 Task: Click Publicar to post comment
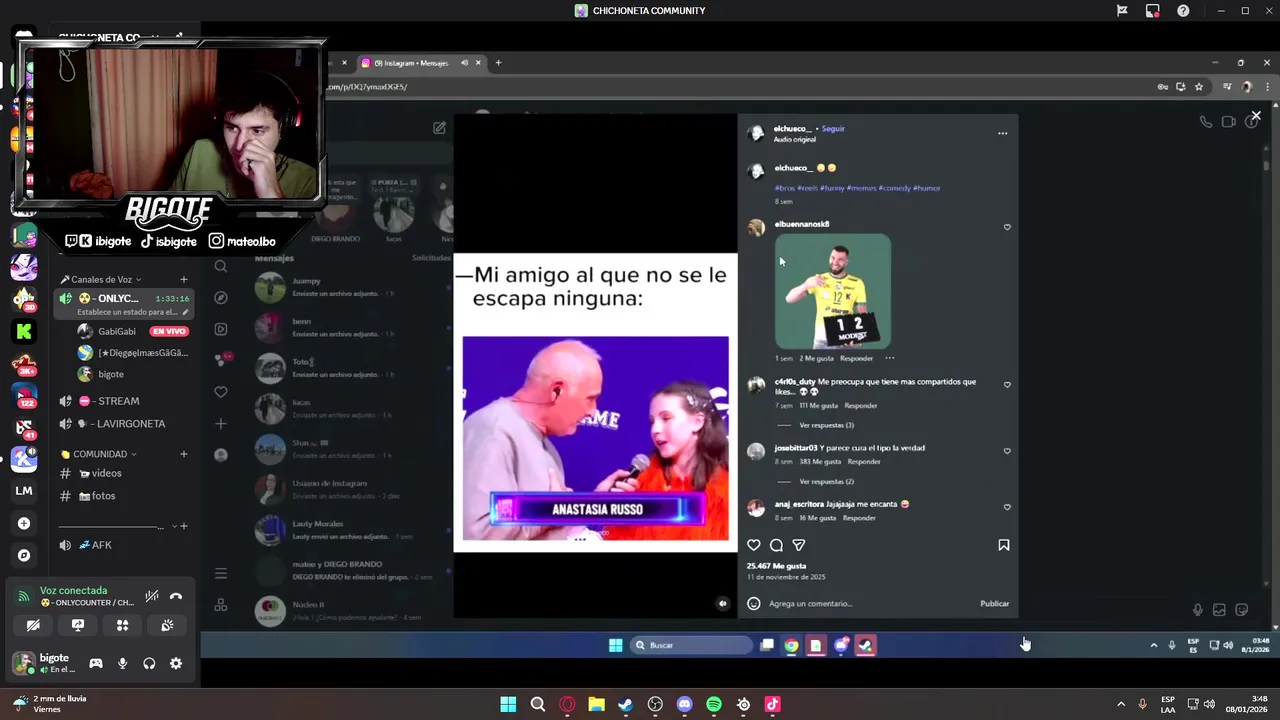pyautogui.click(x=994, y=603)
